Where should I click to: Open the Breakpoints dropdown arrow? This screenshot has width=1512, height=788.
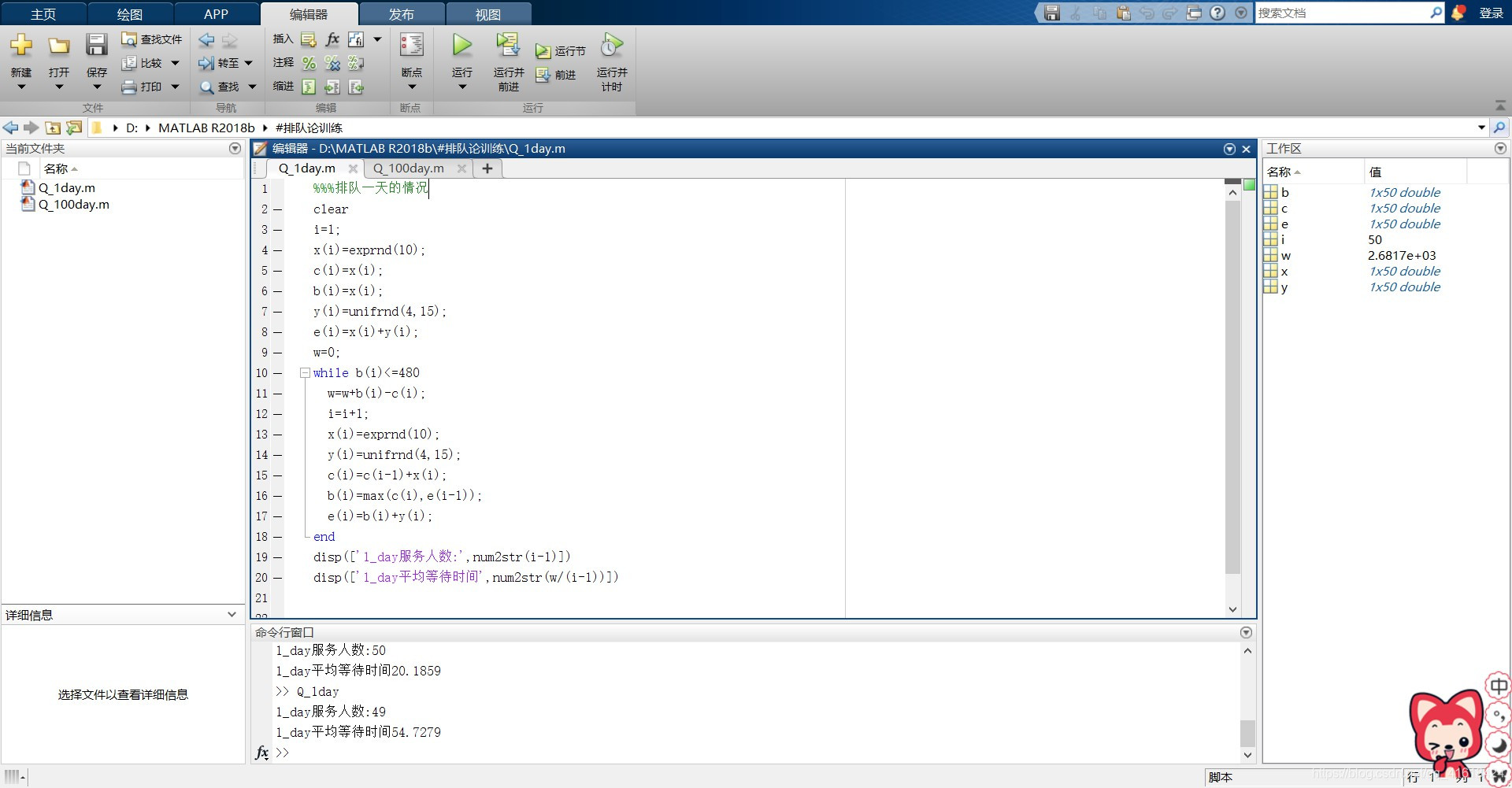(x=412, y=87)
